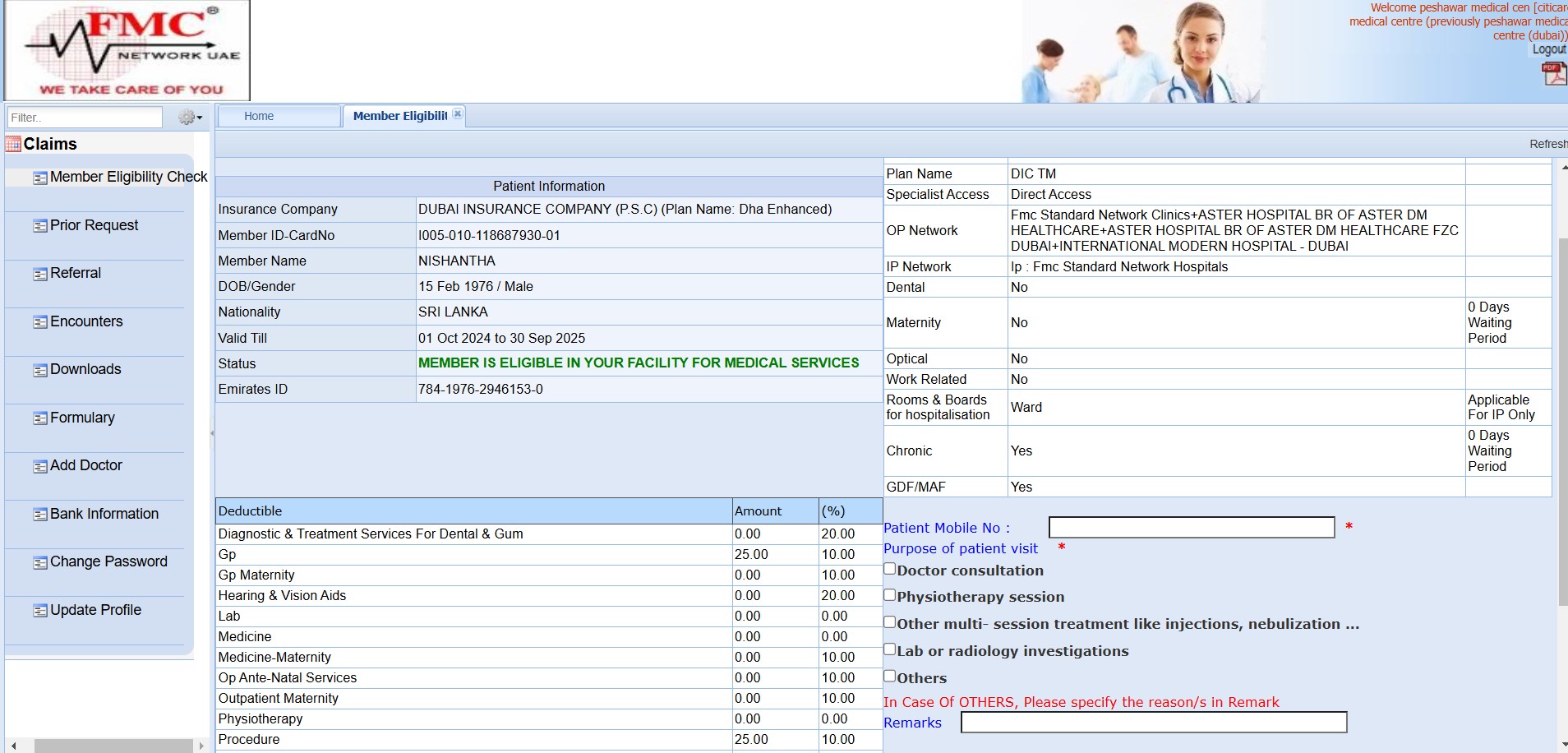Viewport: 1568px width, 753px height.
Task: Click the Downloads sidebar icon
Action: [39, 370]
